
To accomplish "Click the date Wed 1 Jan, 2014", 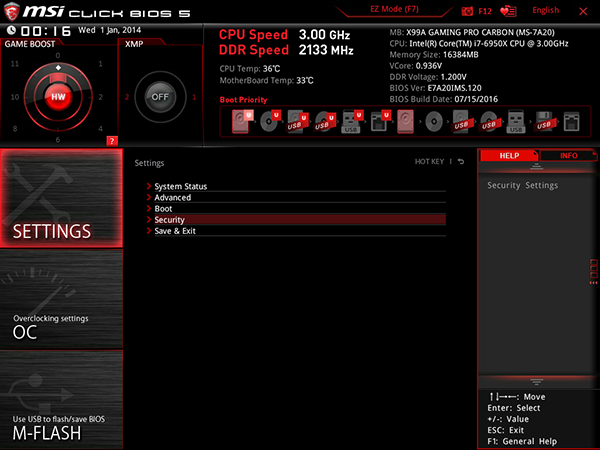I will (109, 30).
